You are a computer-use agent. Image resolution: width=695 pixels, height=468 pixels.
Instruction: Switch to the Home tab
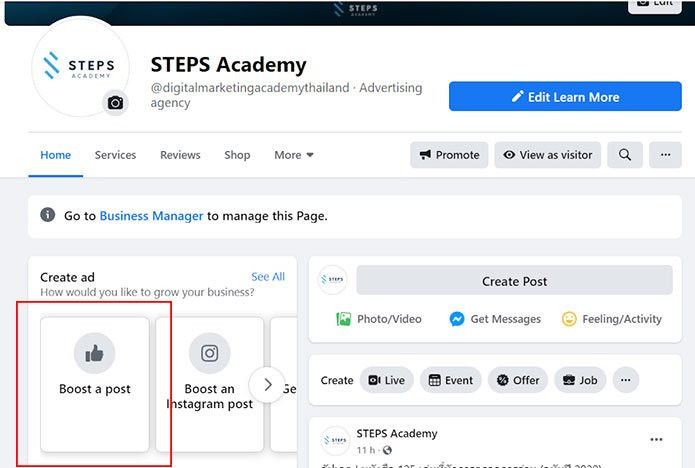tap(55, 155)
